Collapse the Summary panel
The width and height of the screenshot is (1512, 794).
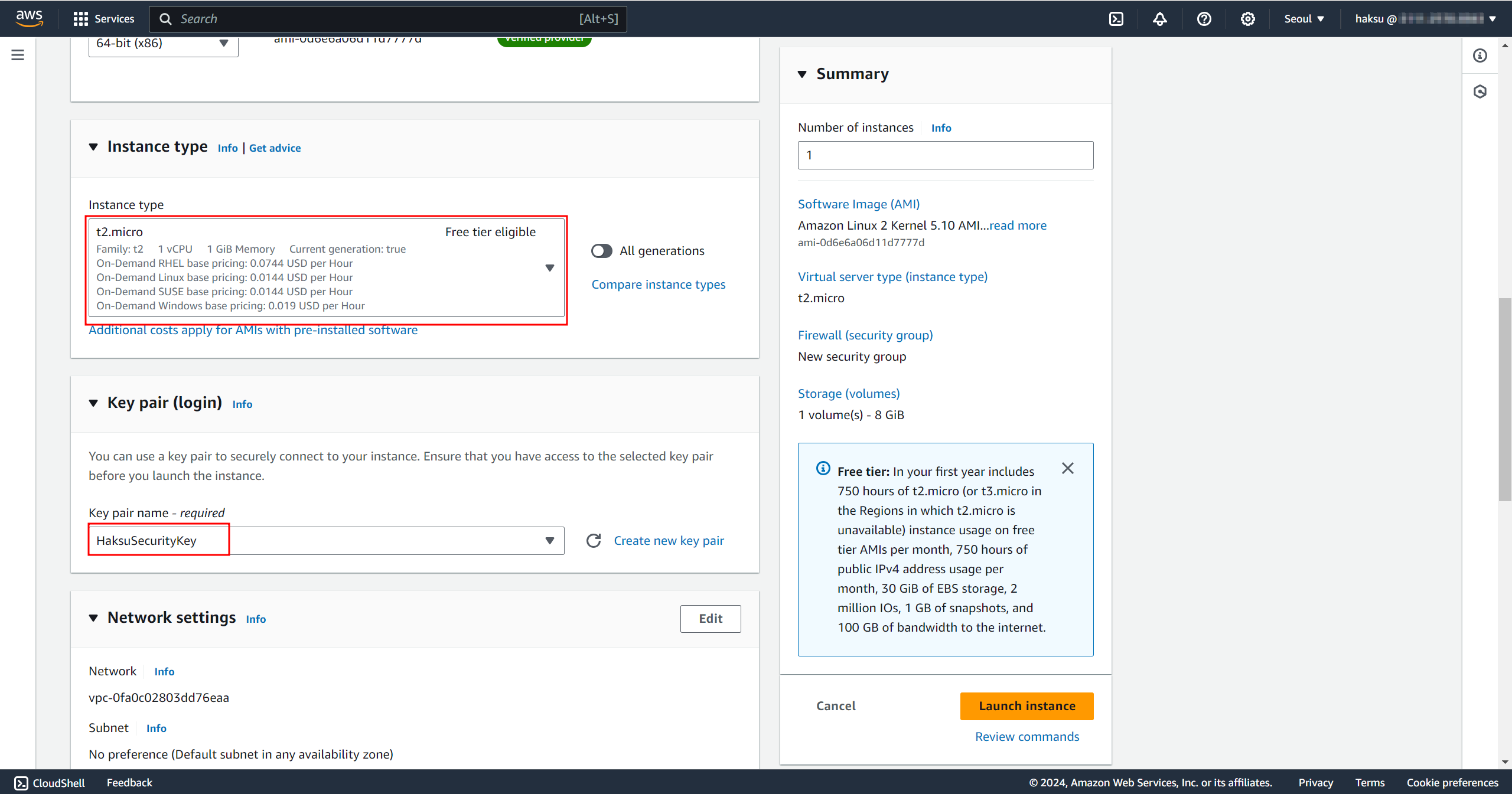pyautogui.click(x=802, y=74)
